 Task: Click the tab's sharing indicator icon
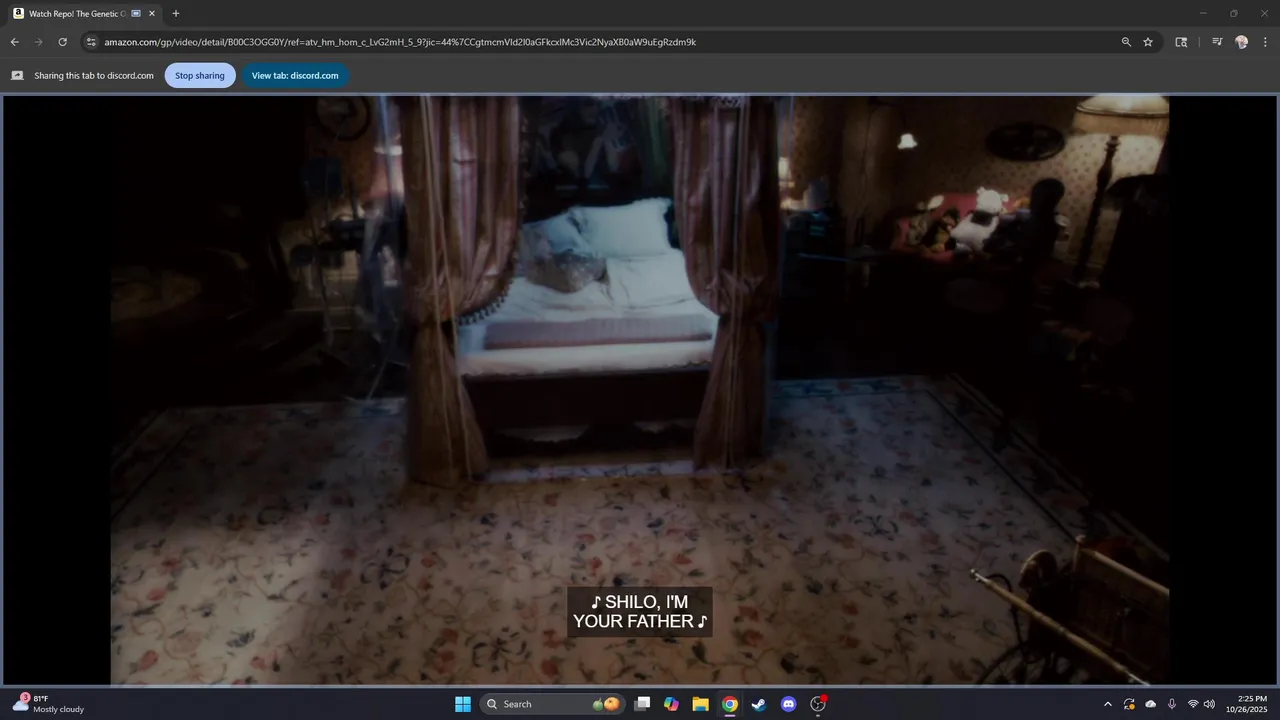pos(136,14)
